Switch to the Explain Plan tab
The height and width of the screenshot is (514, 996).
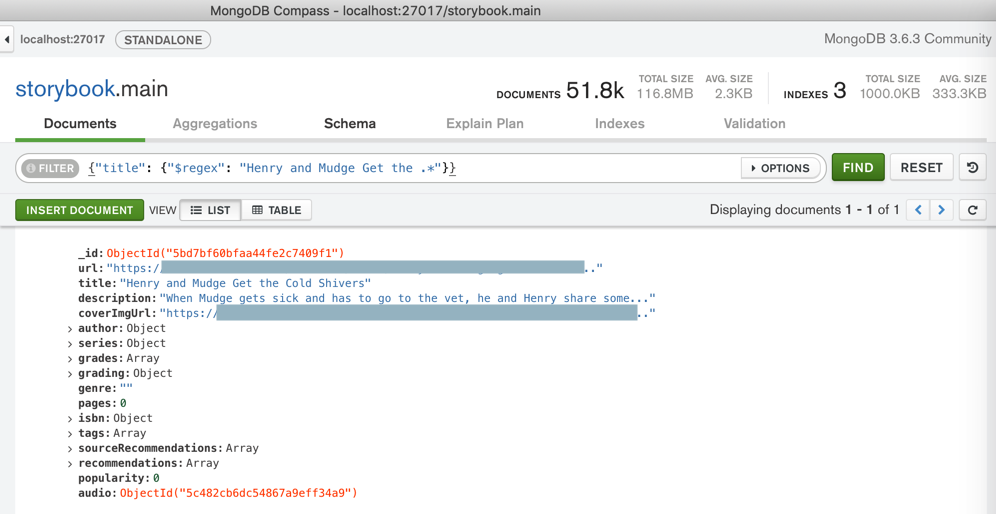point(485,124)
